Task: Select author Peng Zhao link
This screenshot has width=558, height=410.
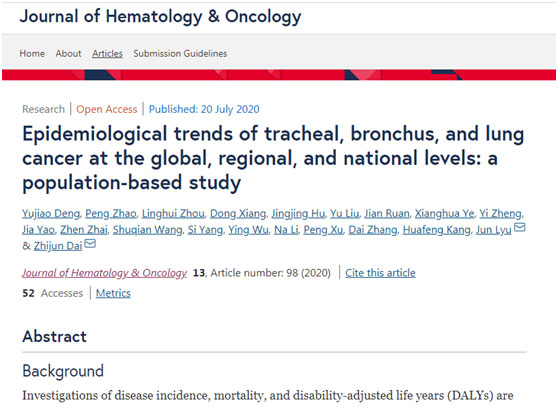Action: [x=111, y=214]
